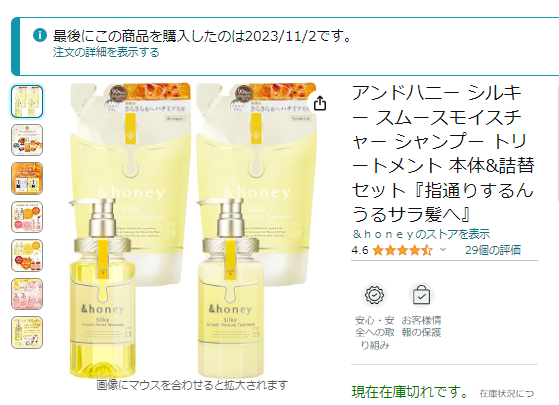Click the star rating icons
The width and height of the screenshot is (559, 405).
(402, 250)
